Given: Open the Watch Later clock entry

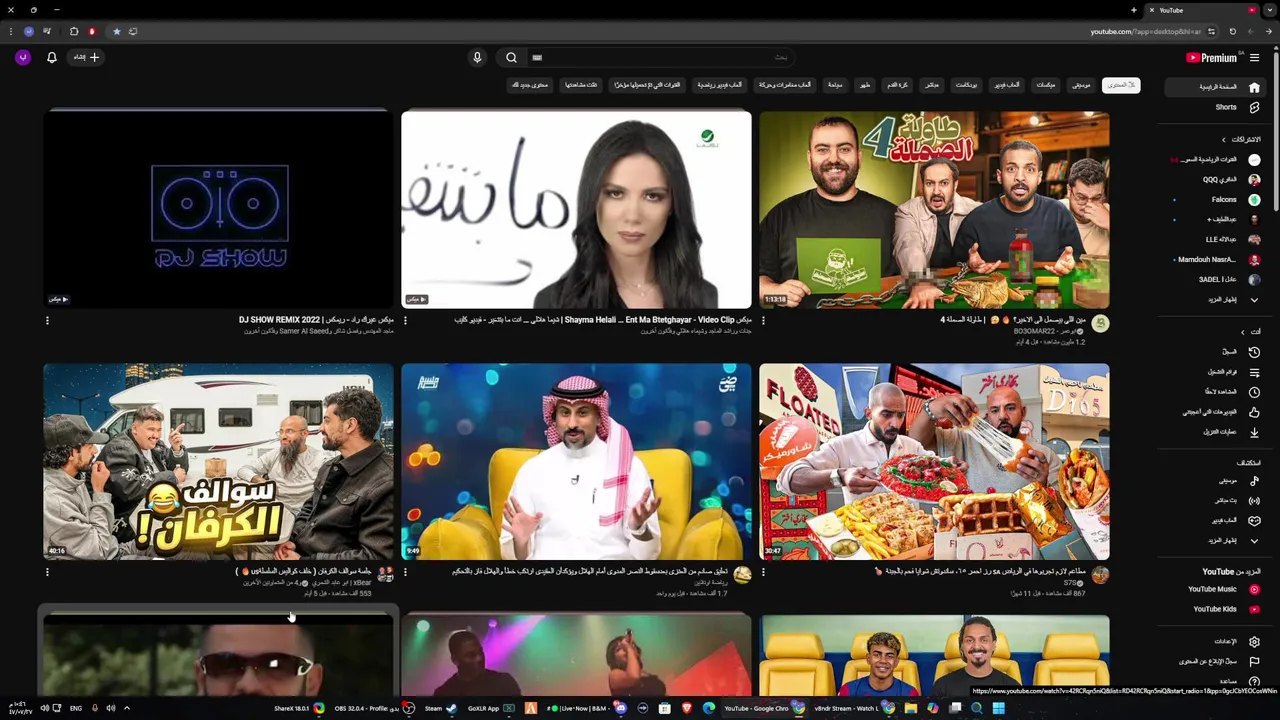Looking at the screenshot, I should [1254, 392].
